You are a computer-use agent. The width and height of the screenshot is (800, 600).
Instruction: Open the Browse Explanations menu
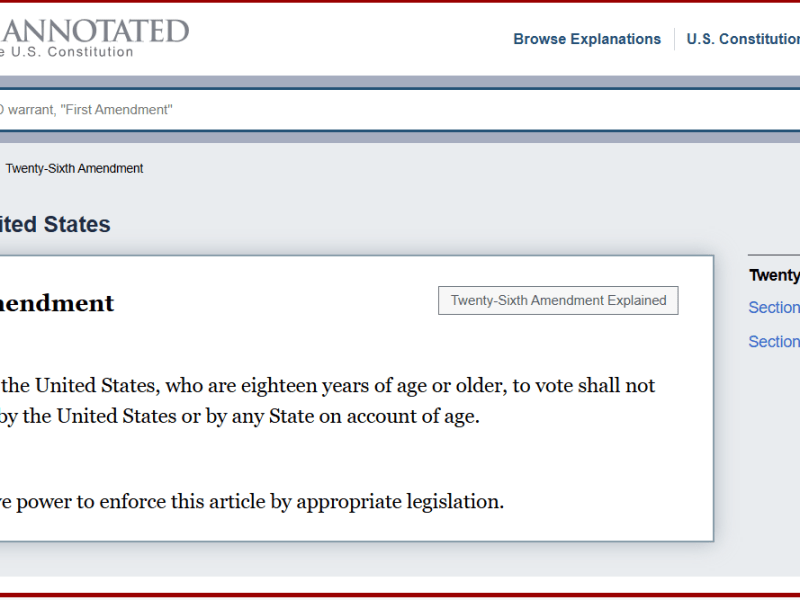587,39
